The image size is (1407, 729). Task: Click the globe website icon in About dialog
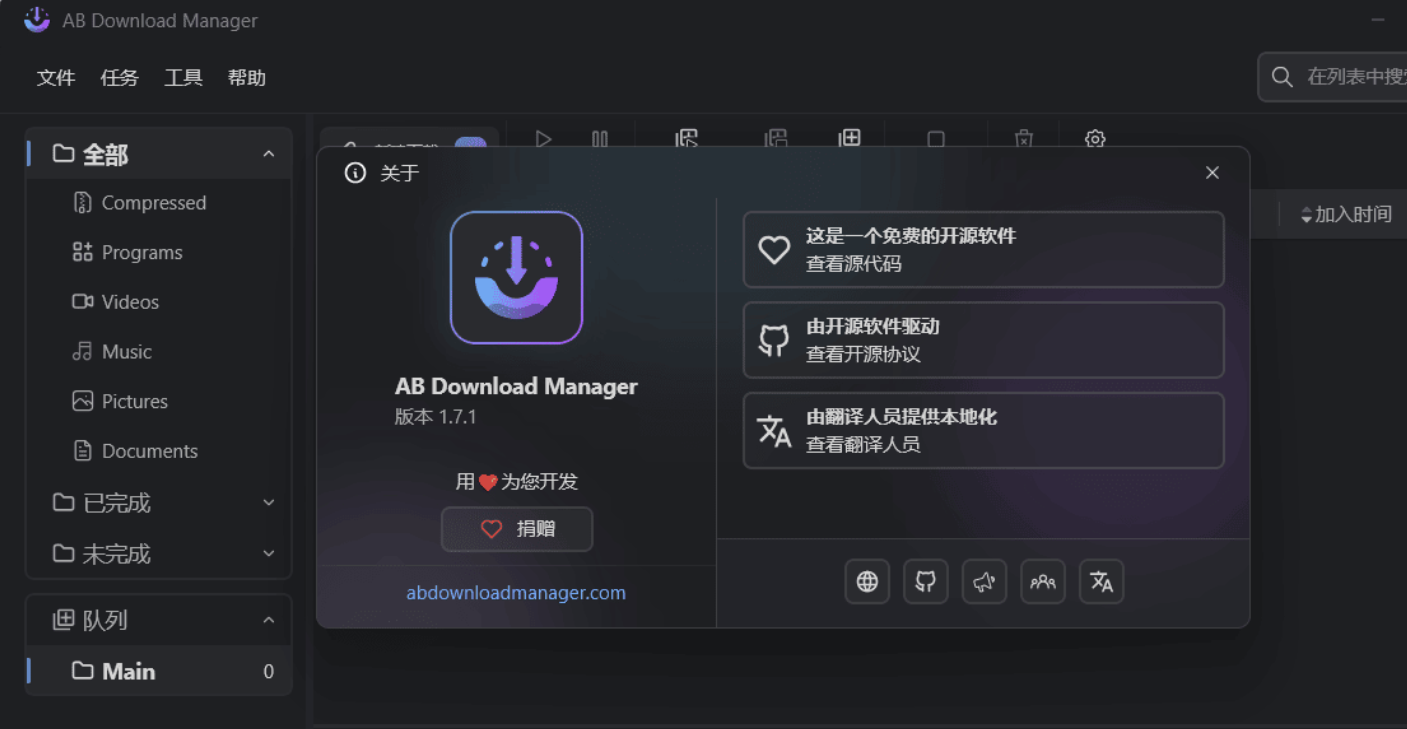click(x=866, y=581)
